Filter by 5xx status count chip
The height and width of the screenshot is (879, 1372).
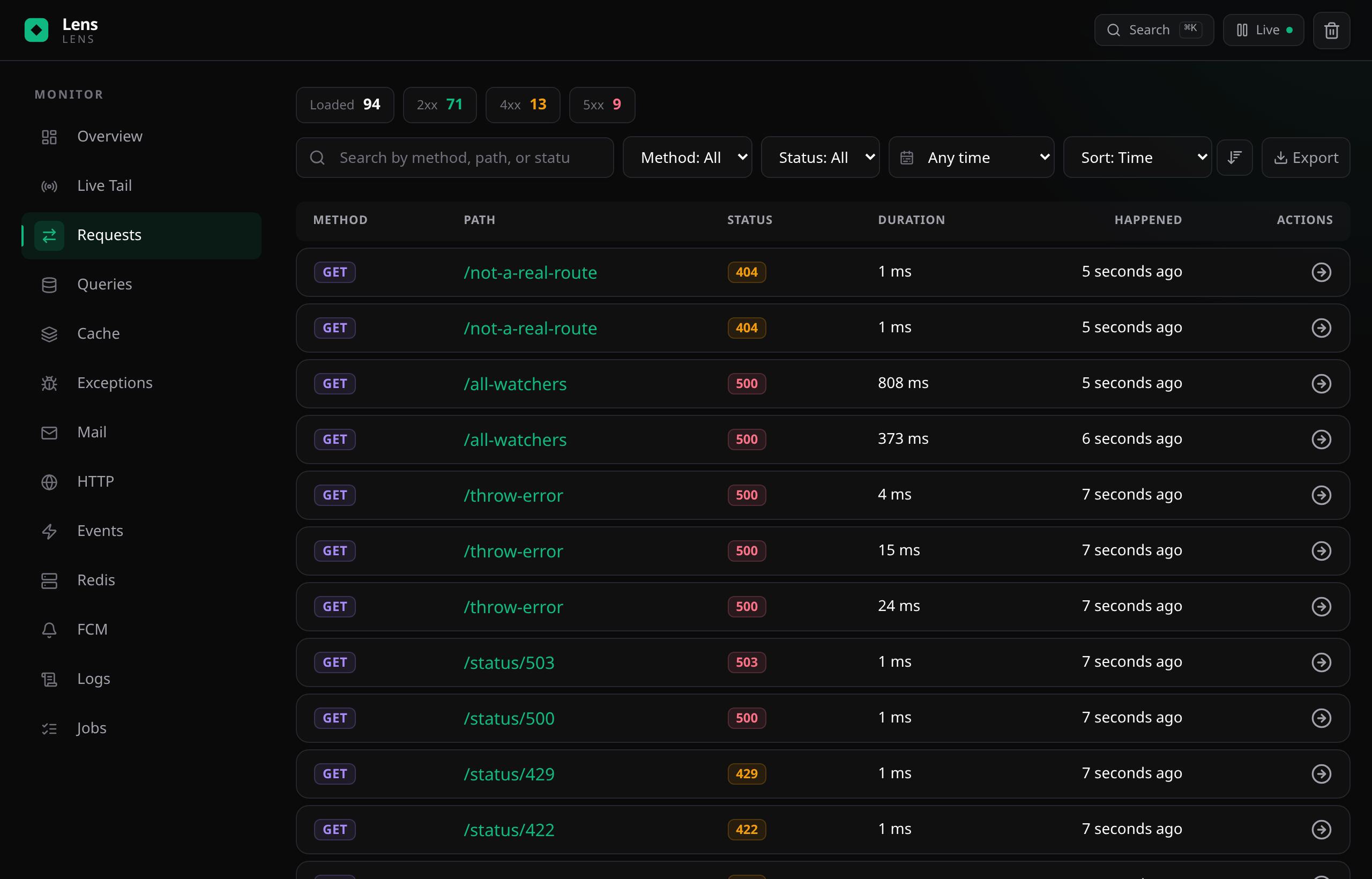601,105
